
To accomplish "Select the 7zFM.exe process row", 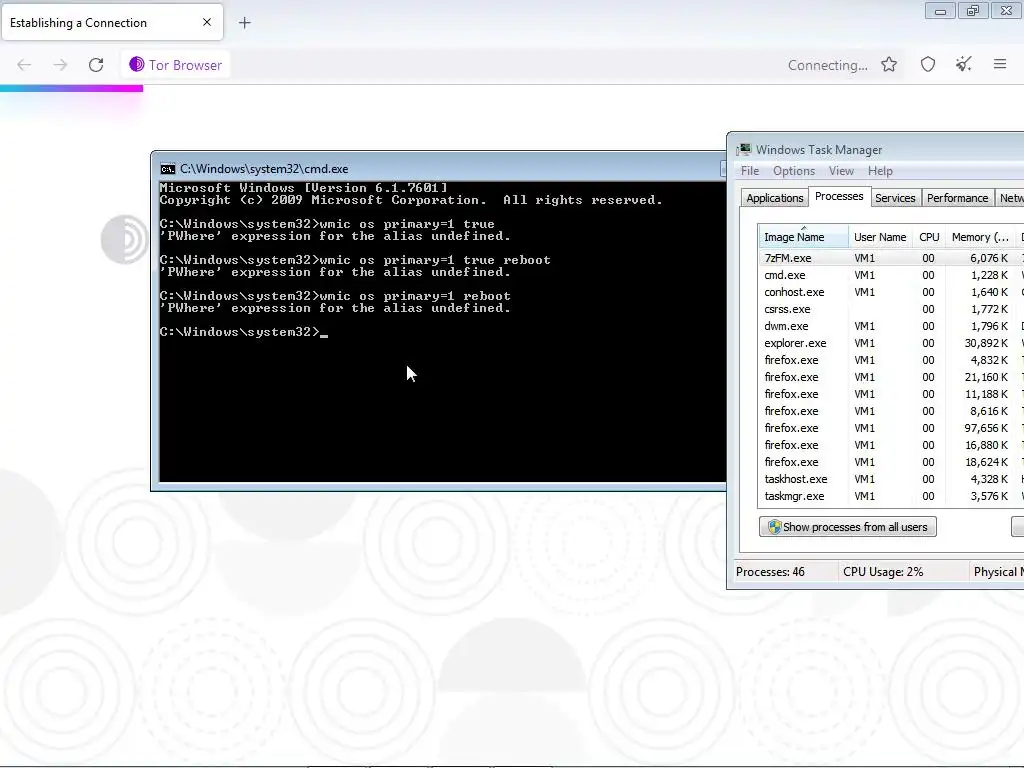I will pyautogui.click(x=891, y=258).
